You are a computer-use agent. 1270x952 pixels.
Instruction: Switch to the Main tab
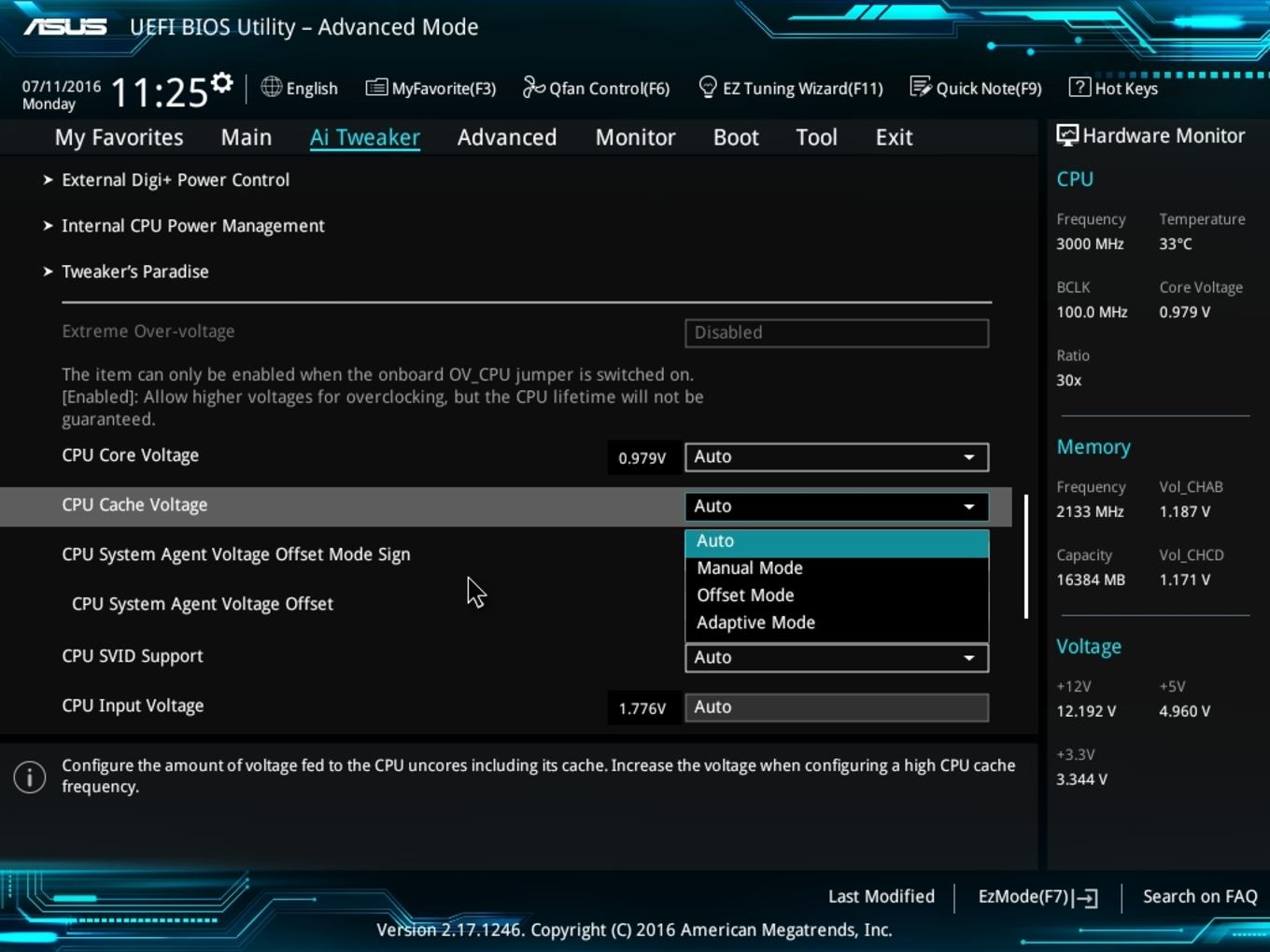[247, 137]
